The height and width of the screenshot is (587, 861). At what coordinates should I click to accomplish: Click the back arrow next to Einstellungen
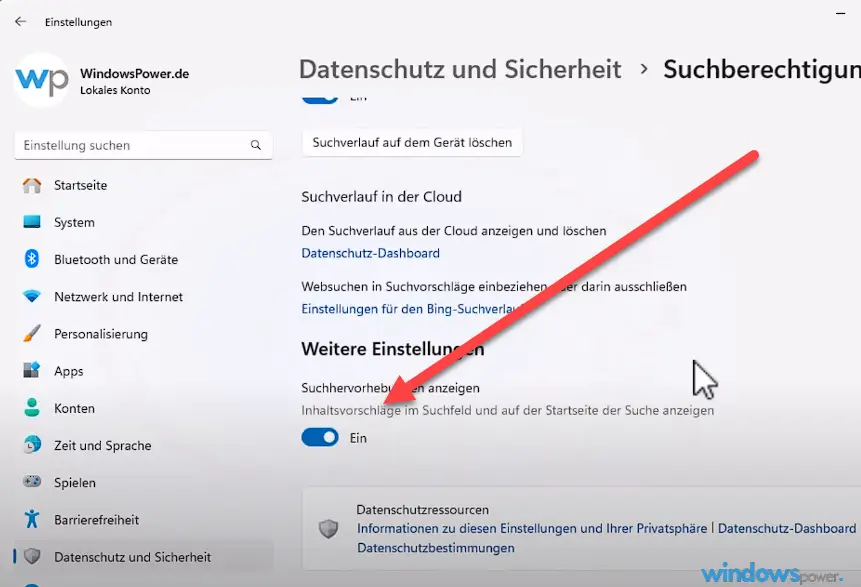[x=20, y=21]
